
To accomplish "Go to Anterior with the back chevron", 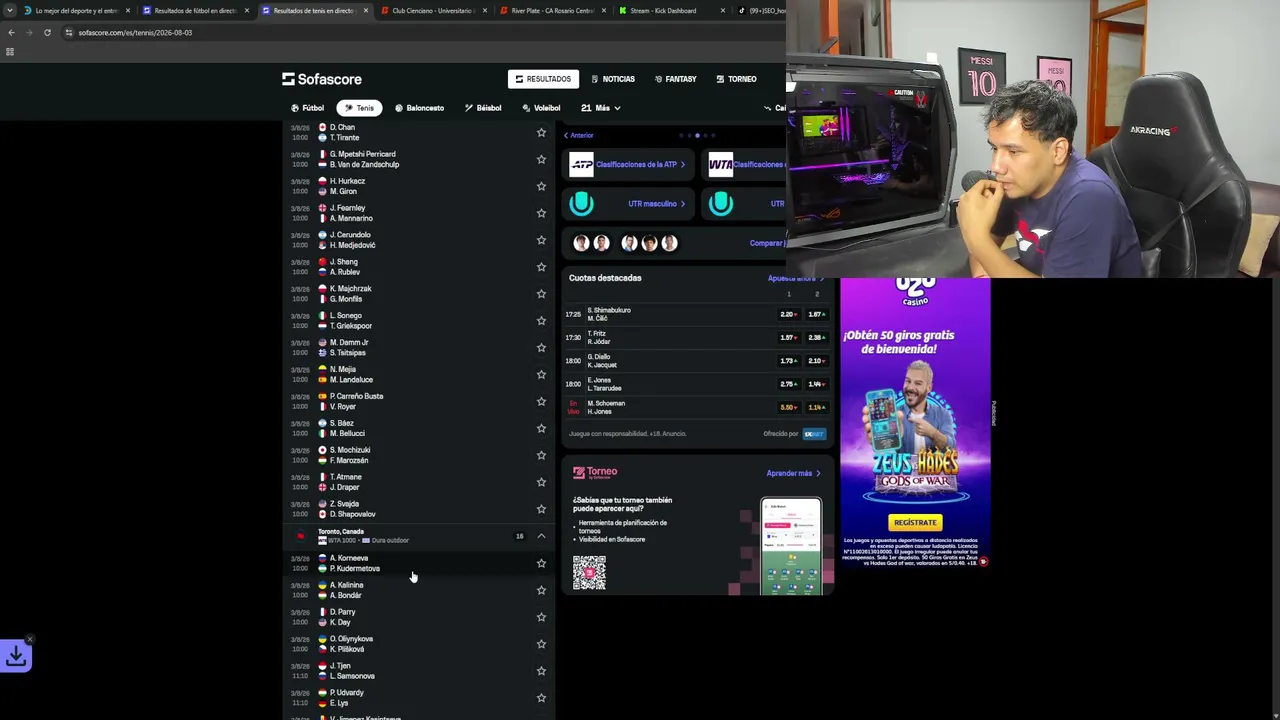I will click(578, 135).
